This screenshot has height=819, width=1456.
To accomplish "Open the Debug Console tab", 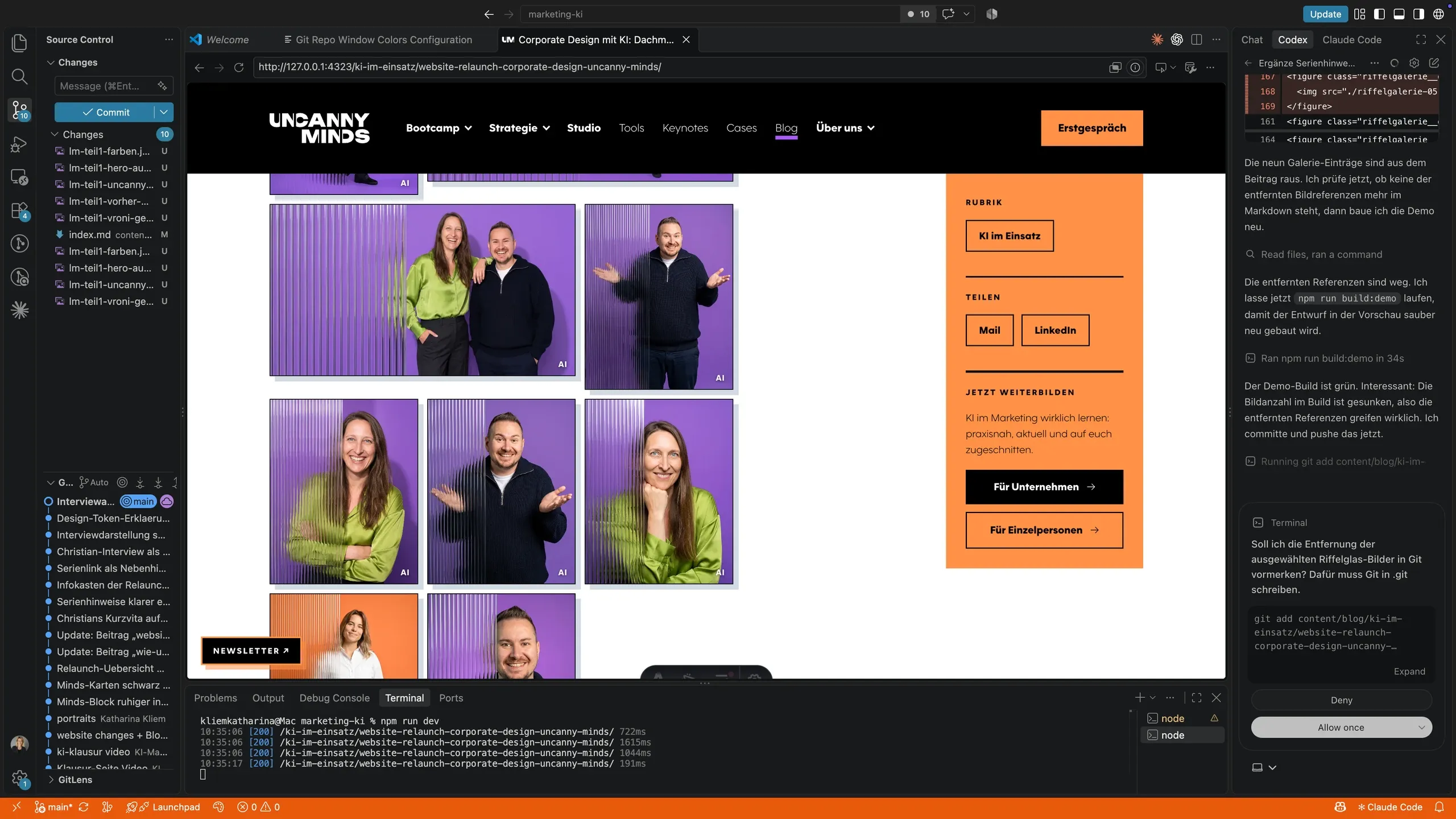I will pyautogui.click(x=334, y=698).
